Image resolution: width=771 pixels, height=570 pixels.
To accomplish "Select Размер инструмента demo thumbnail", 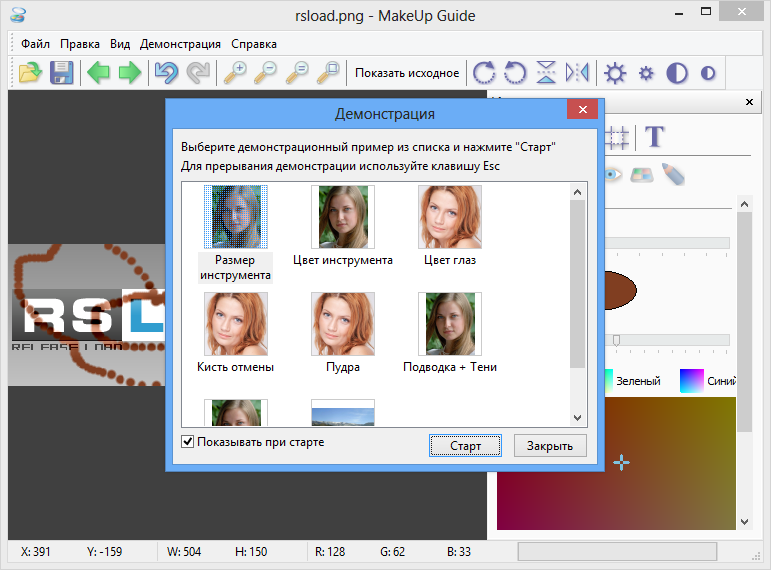I will click(236, 217).
